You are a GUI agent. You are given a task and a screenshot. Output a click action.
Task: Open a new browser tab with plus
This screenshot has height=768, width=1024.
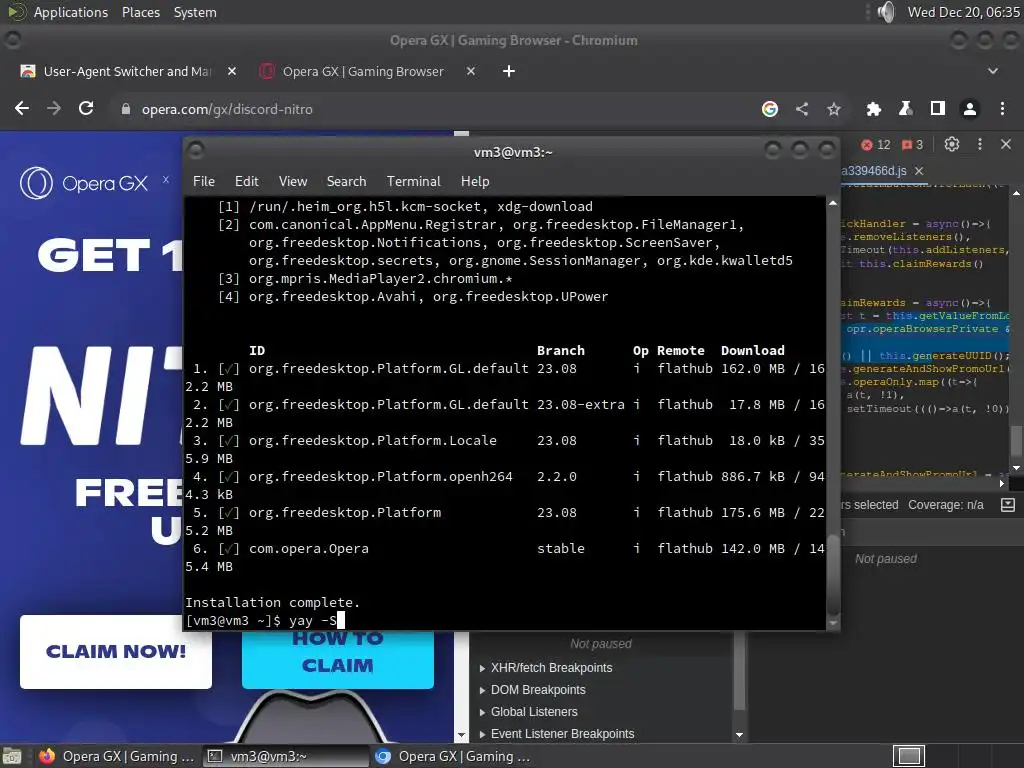pos(509,71)
